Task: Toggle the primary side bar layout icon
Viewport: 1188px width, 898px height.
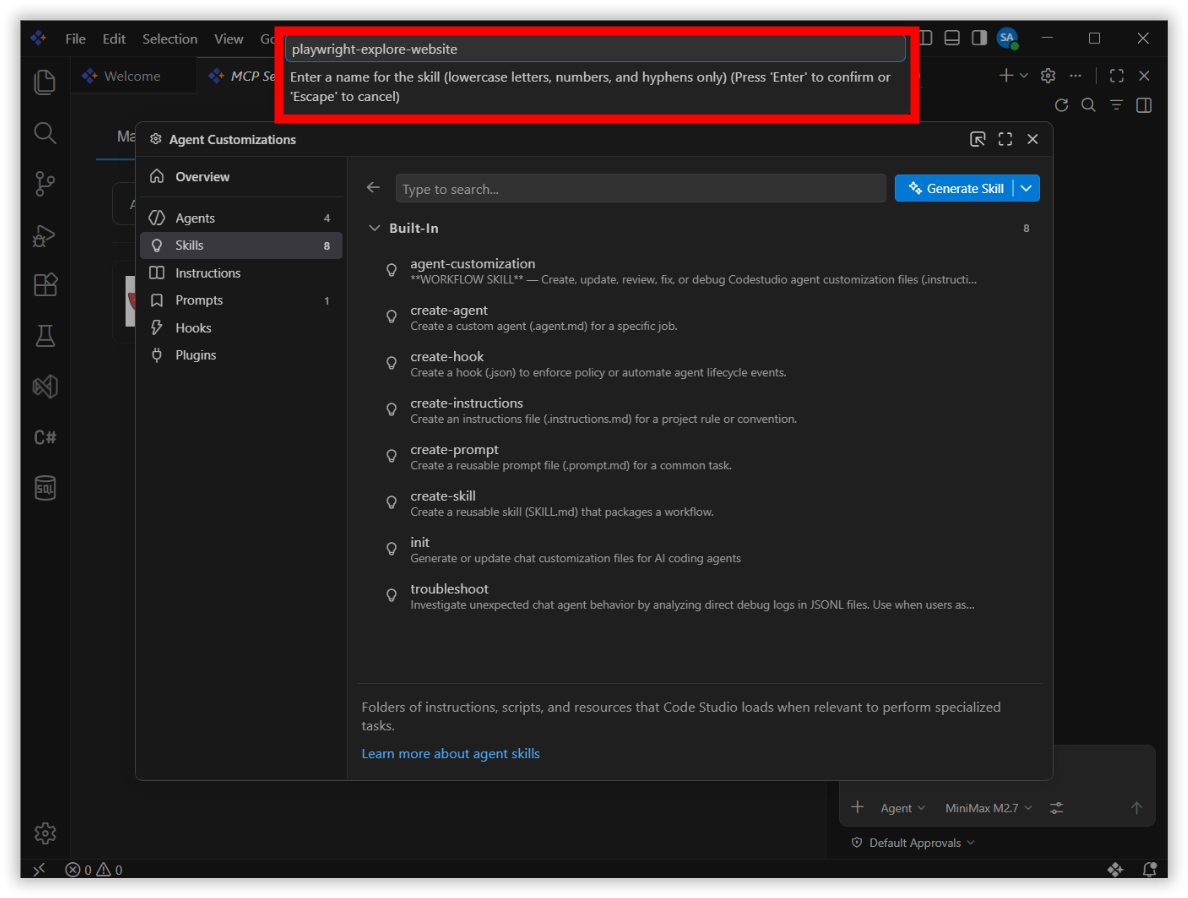Action: tap(926, 38)
